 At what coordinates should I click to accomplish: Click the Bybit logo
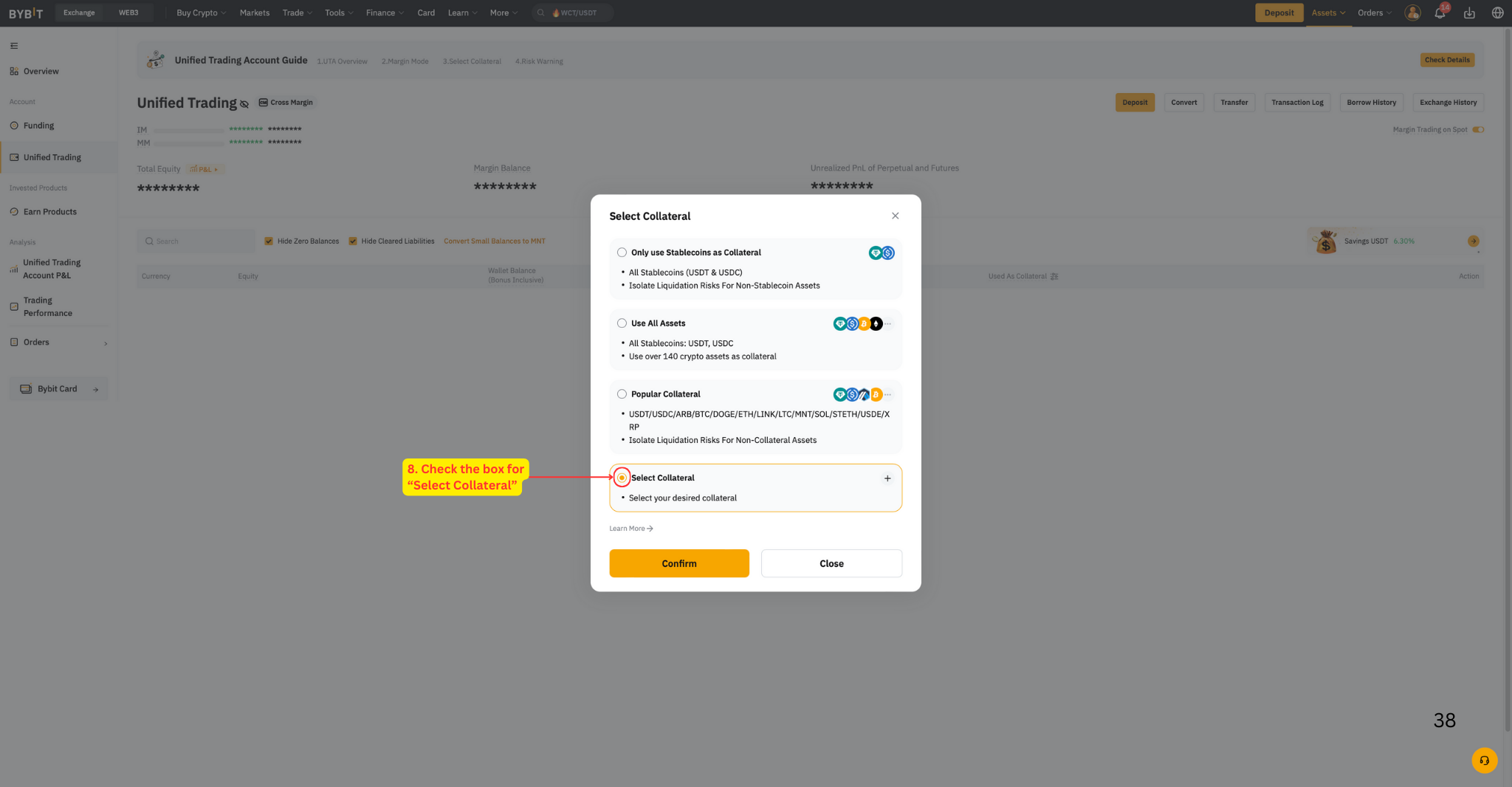tap(26, 13)
